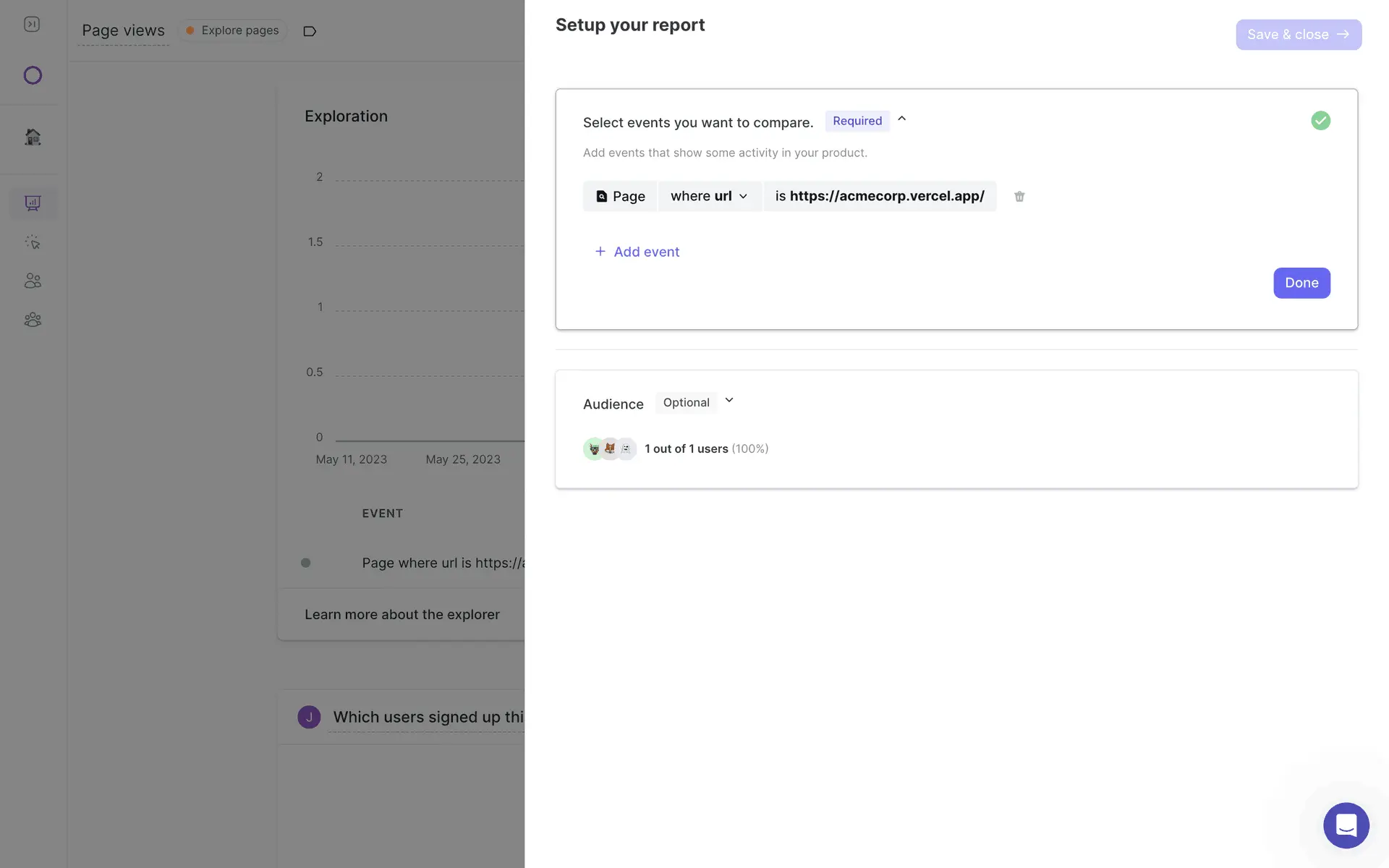Delete the Page event with the trash icon
Image resolution: width=1389 pixels, height=868 pixels.
(x=1019, y=197)
